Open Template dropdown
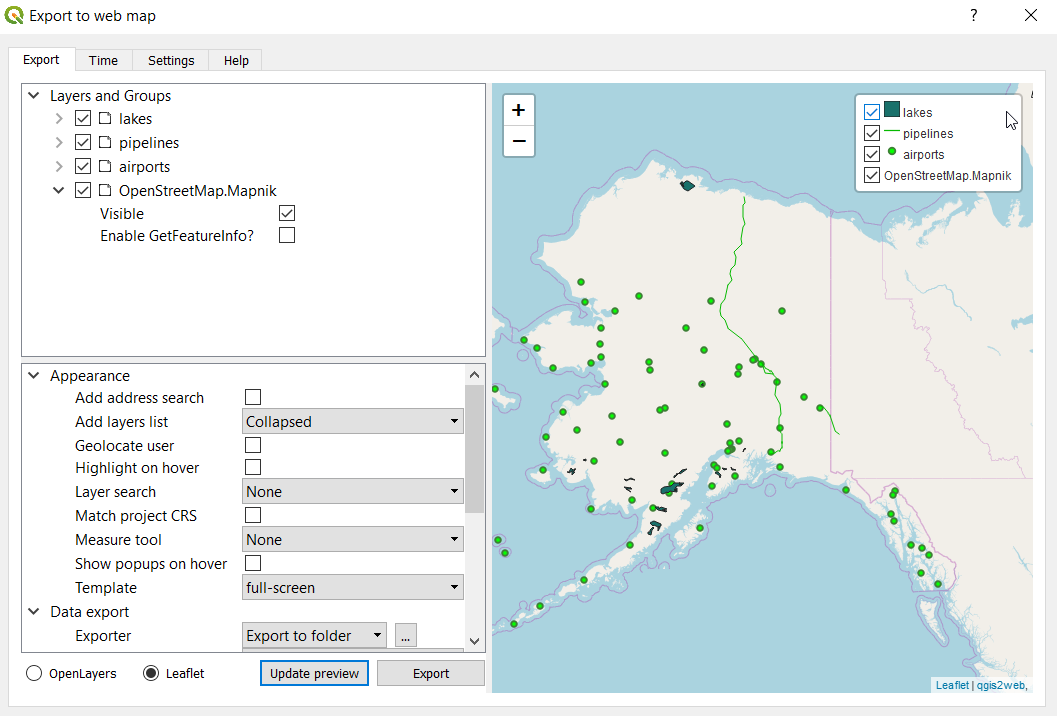This screenshot has width=1057, height=716. pyautogui.click(x=353, y=587)
